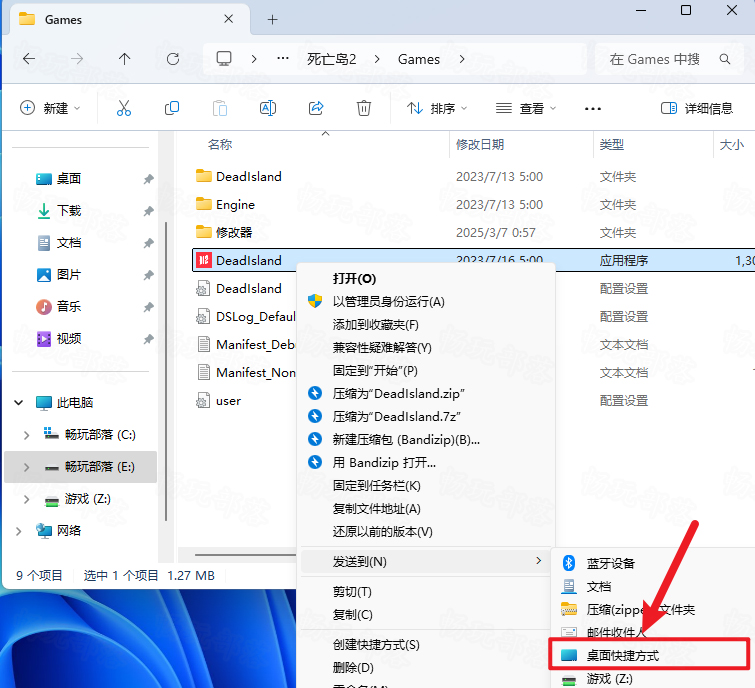Sort by the 名称 column header
Image resolution: width=755 pixels, height=688 pixels.
(x=220, y=144)
